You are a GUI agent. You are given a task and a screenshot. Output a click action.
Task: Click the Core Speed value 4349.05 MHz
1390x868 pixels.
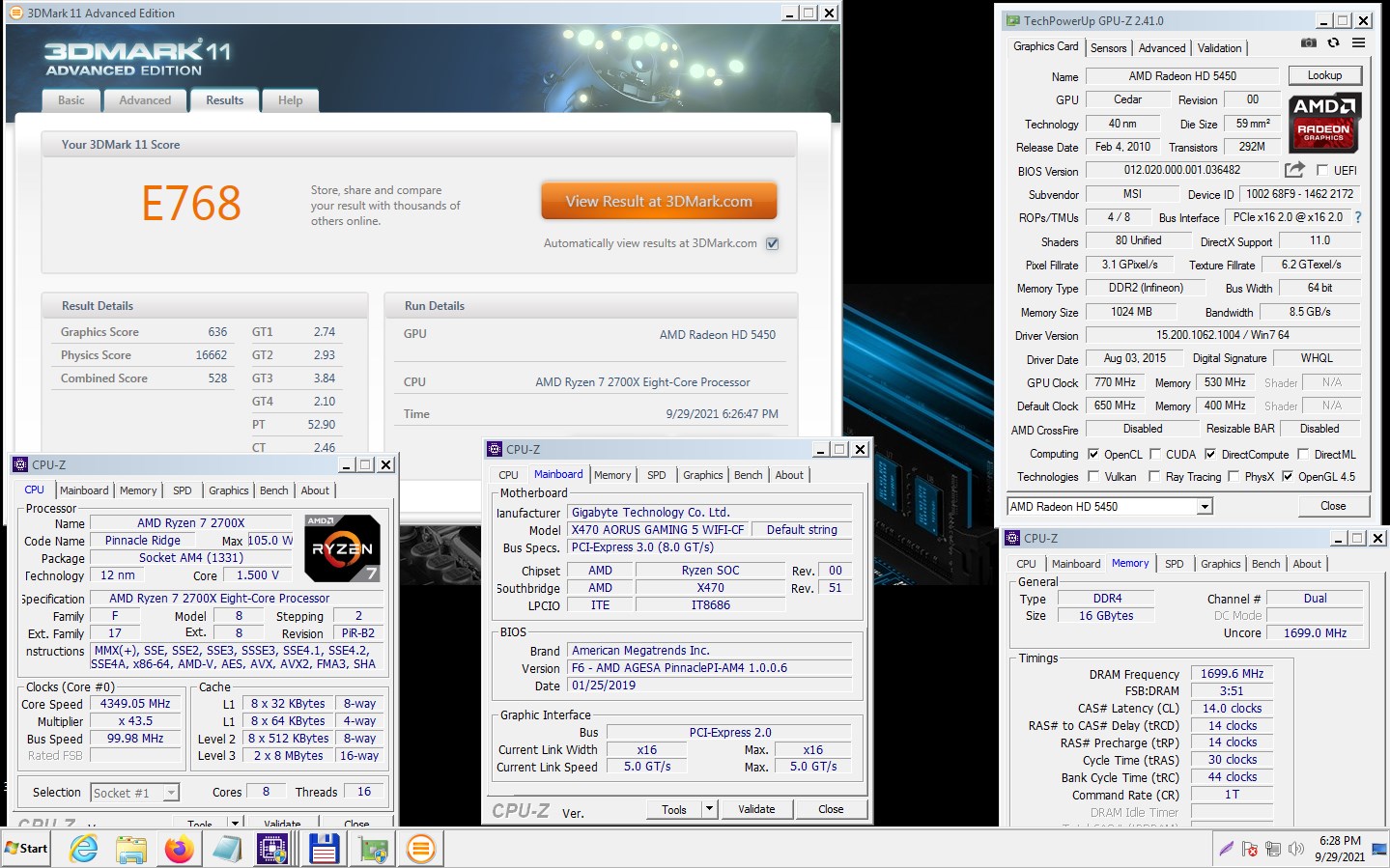tap(135, 704)
